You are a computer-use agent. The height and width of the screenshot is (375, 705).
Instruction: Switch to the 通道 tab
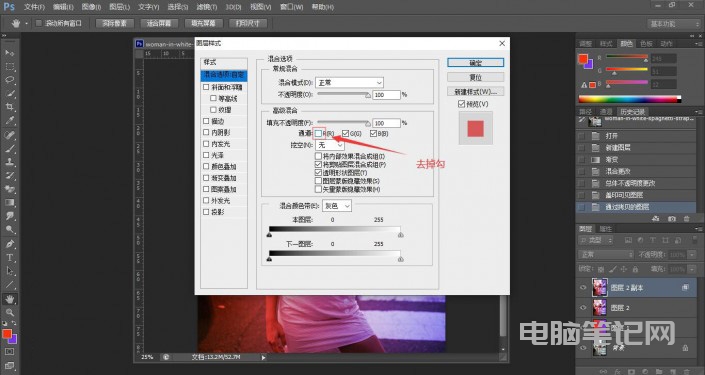pyautogui.click(x=606, y=112)
